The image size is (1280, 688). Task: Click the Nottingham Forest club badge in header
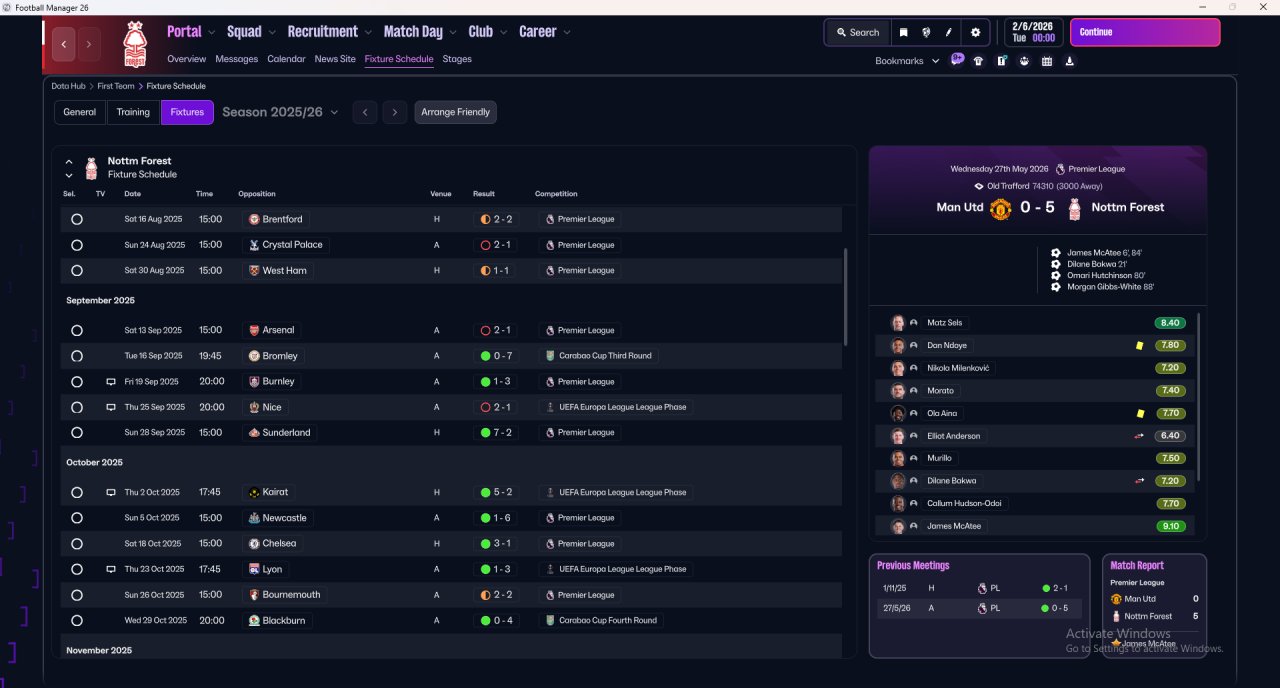coord(134,44)
